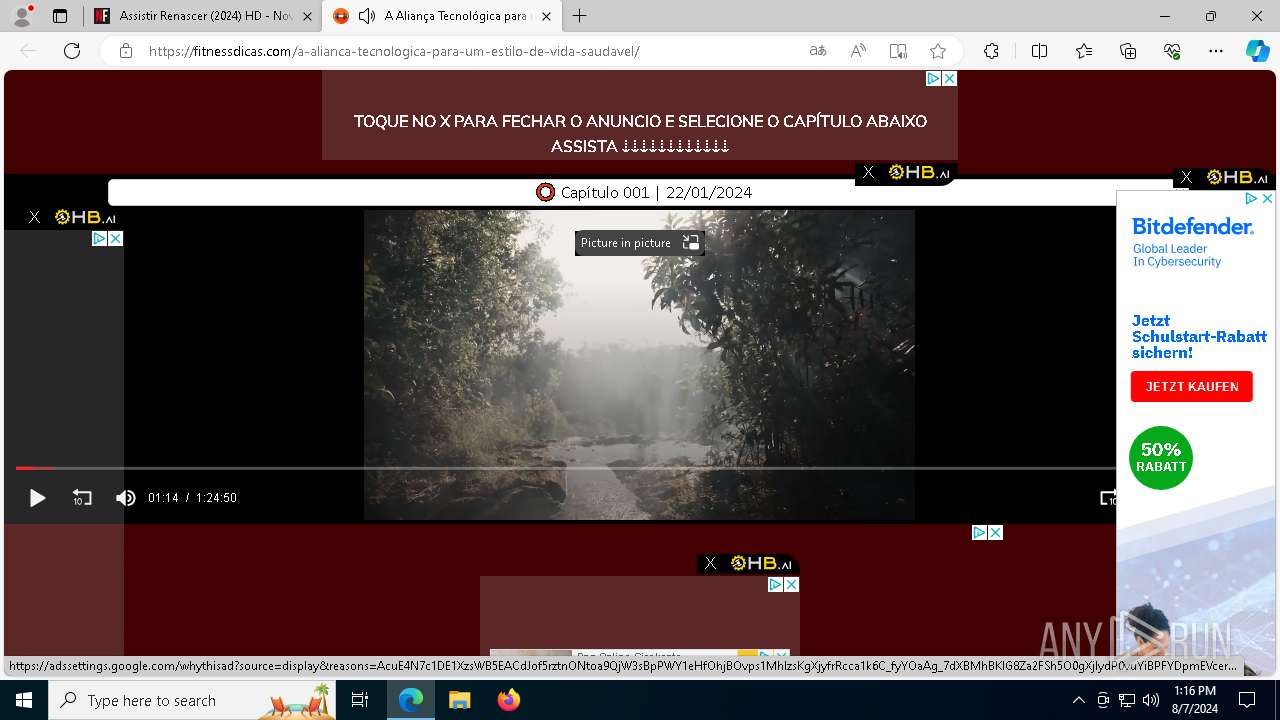
Task: Open the Windows Start menu
Action: pos(24,700)
